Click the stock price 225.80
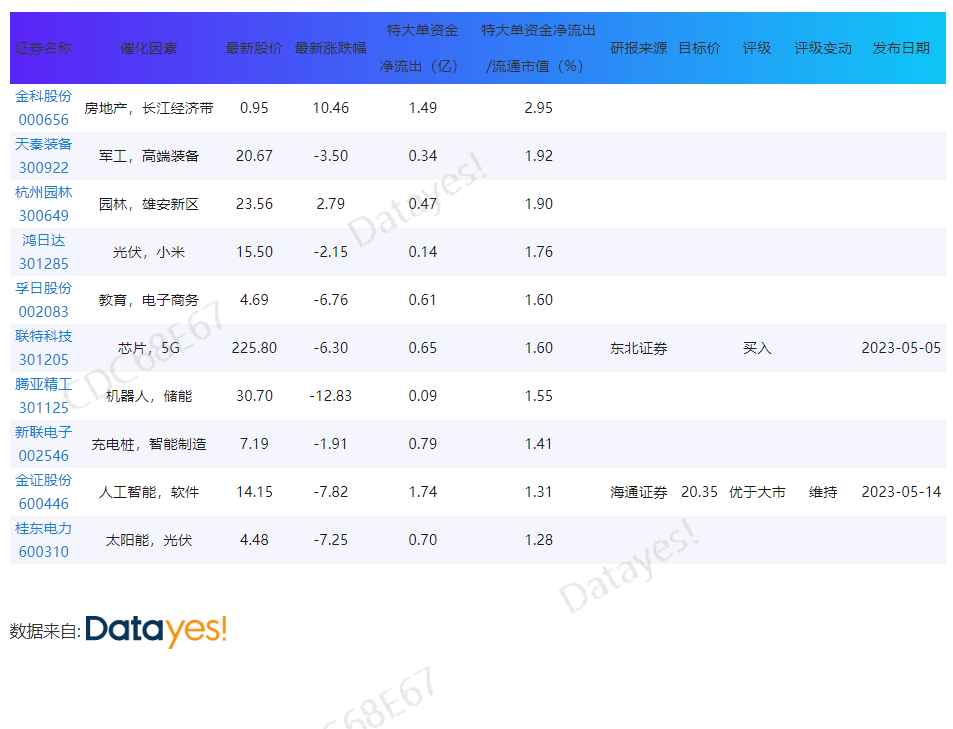Viewport: 953px width, 729px height. click(x=254, y=348)
